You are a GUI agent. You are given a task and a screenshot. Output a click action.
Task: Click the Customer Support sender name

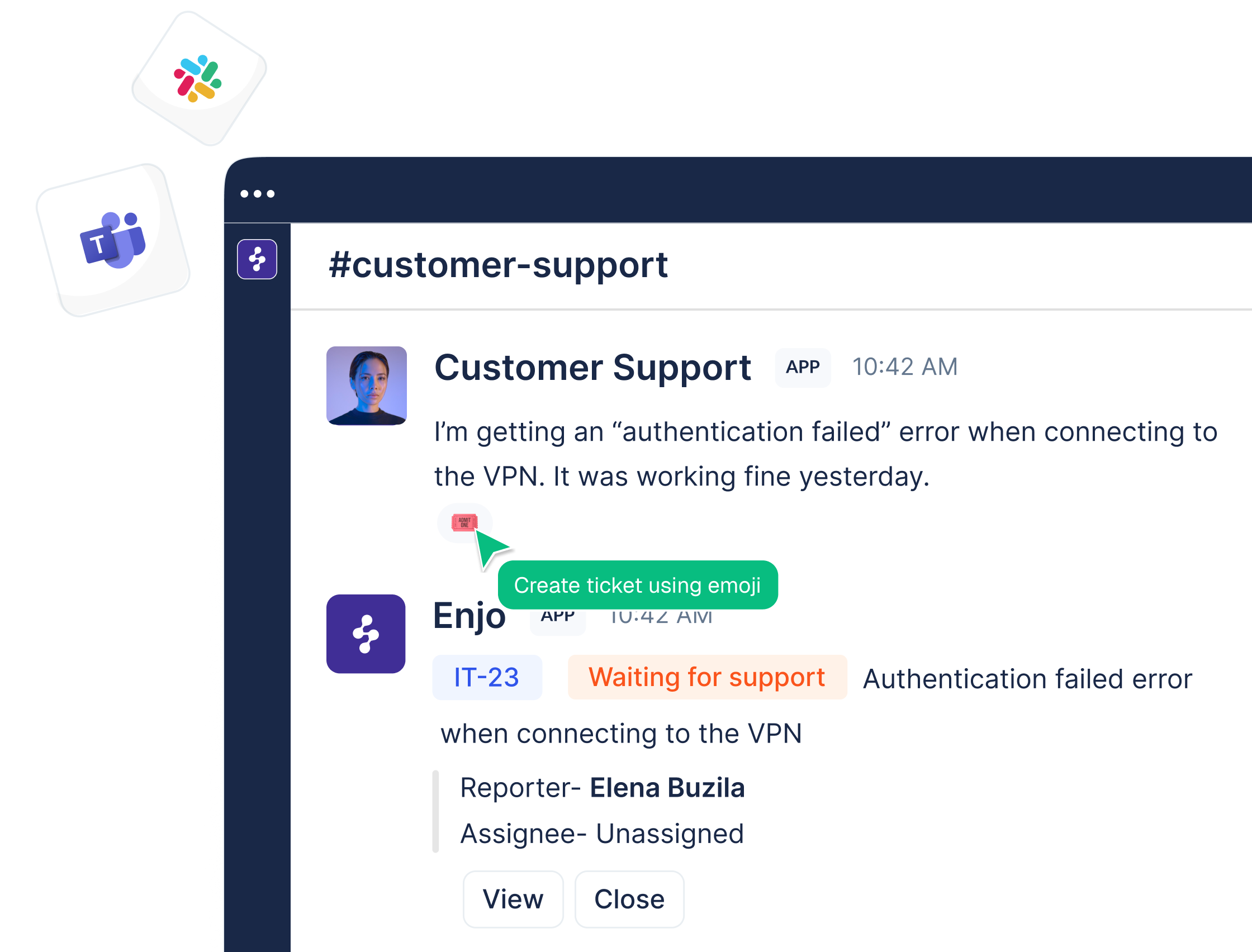pos(592,368)
